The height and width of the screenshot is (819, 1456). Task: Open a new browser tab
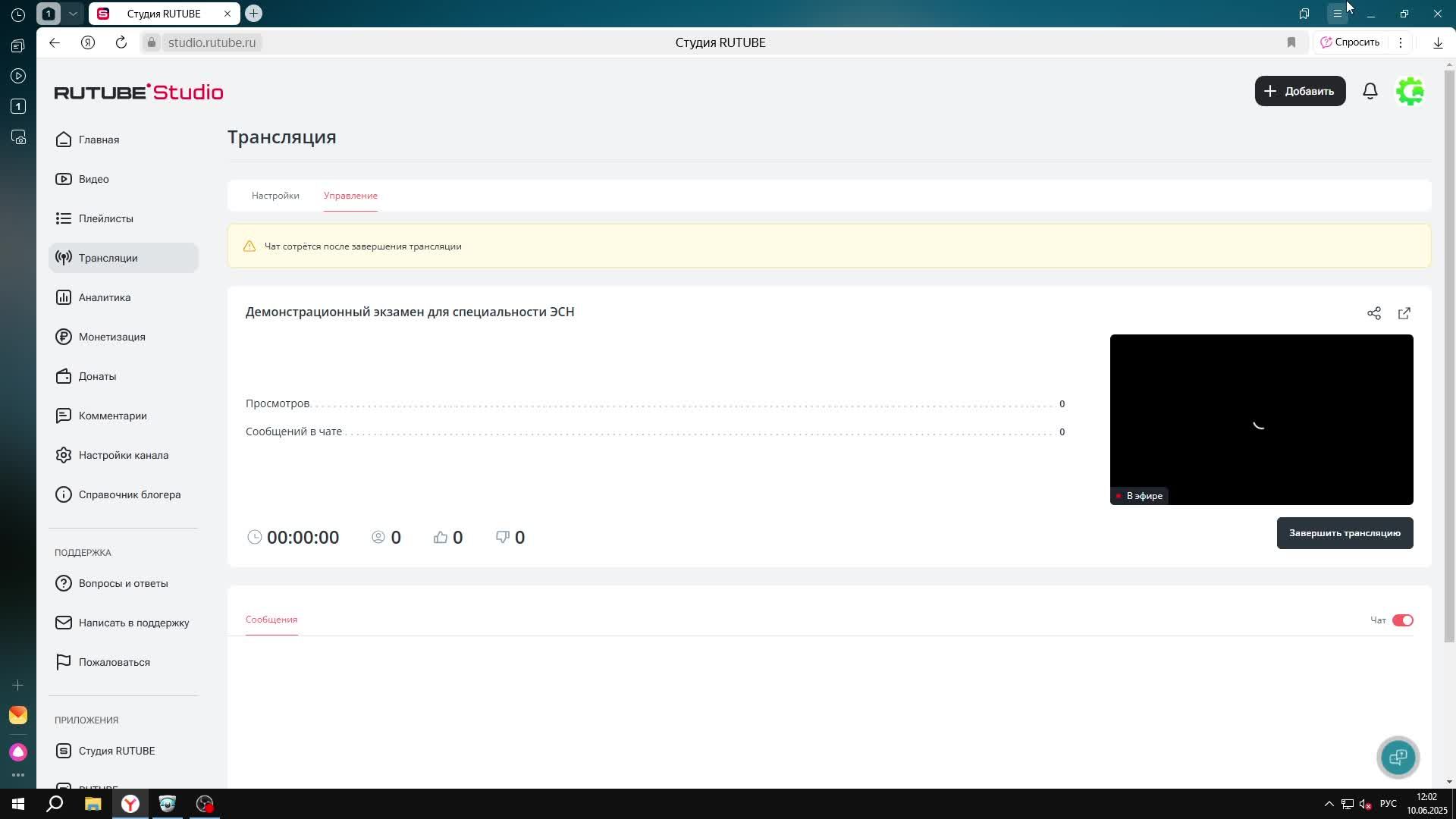click(253, 13)
